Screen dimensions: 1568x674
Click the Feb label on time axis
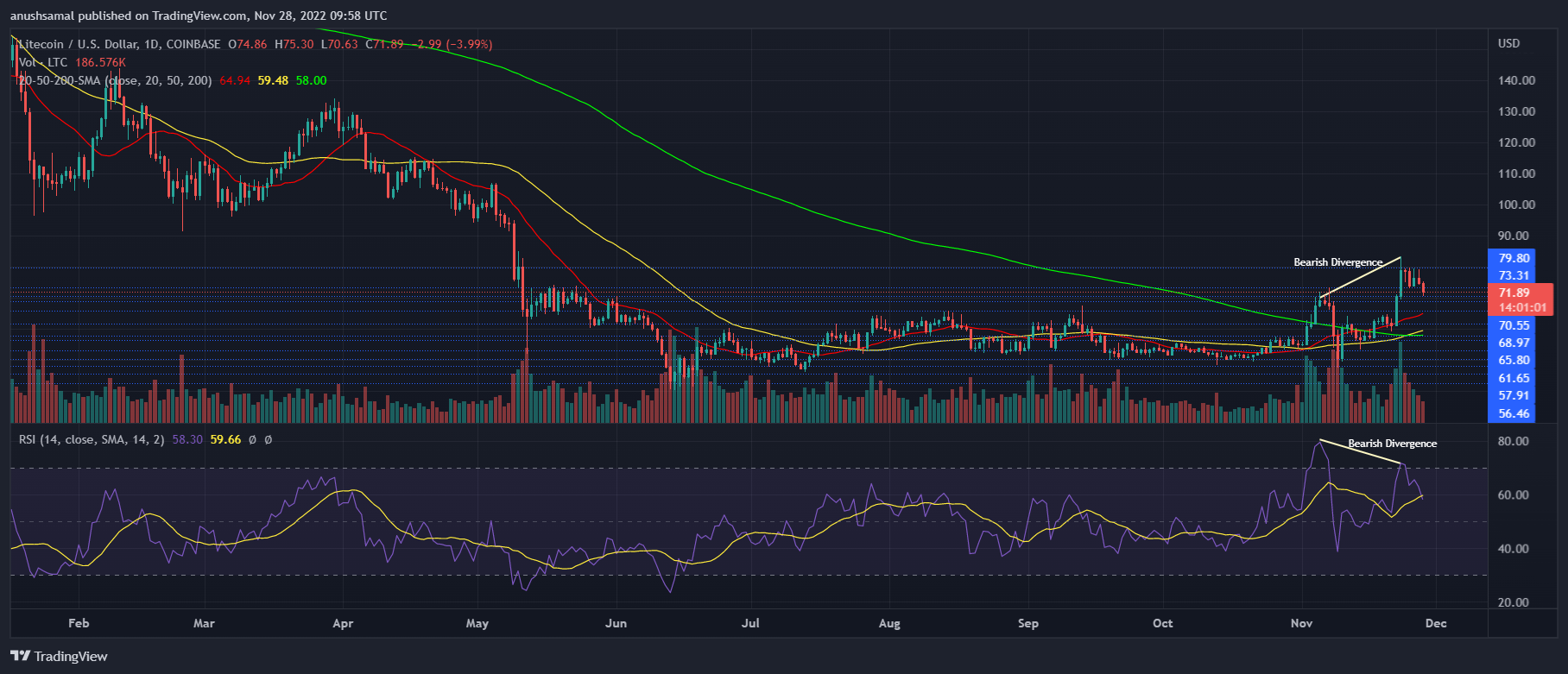[x=79, y=623]
